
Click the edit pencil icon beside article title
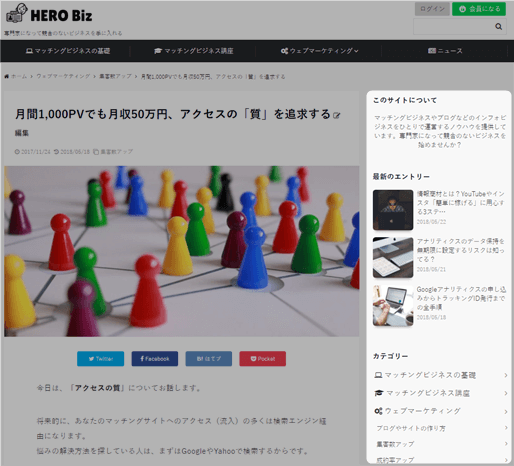click(337, 116)
